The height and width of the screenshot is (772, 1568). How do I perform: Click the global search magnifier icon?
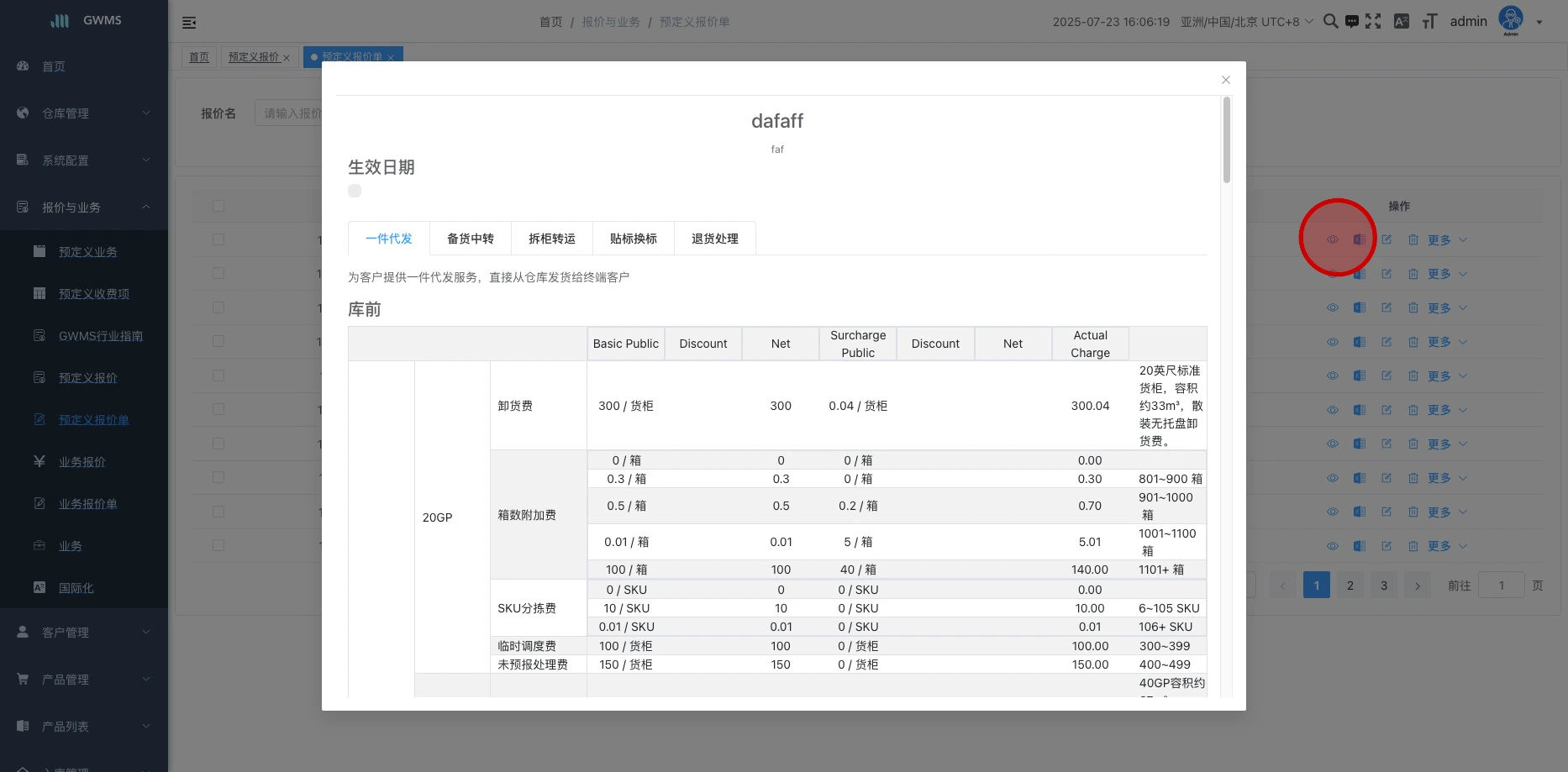[x=1330, y=22]
